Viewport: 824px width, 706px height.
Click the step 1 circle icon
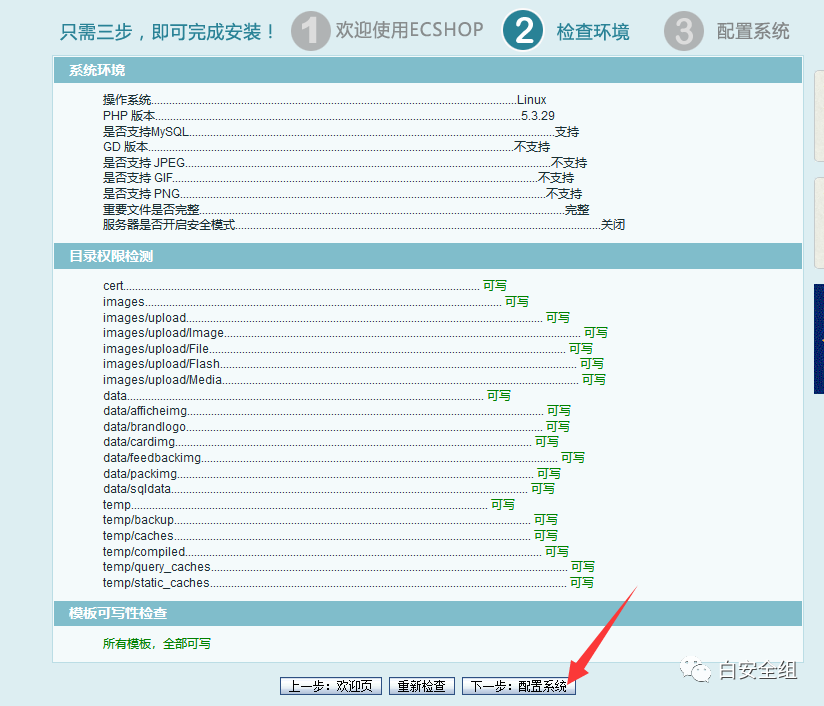coord(310,31)
